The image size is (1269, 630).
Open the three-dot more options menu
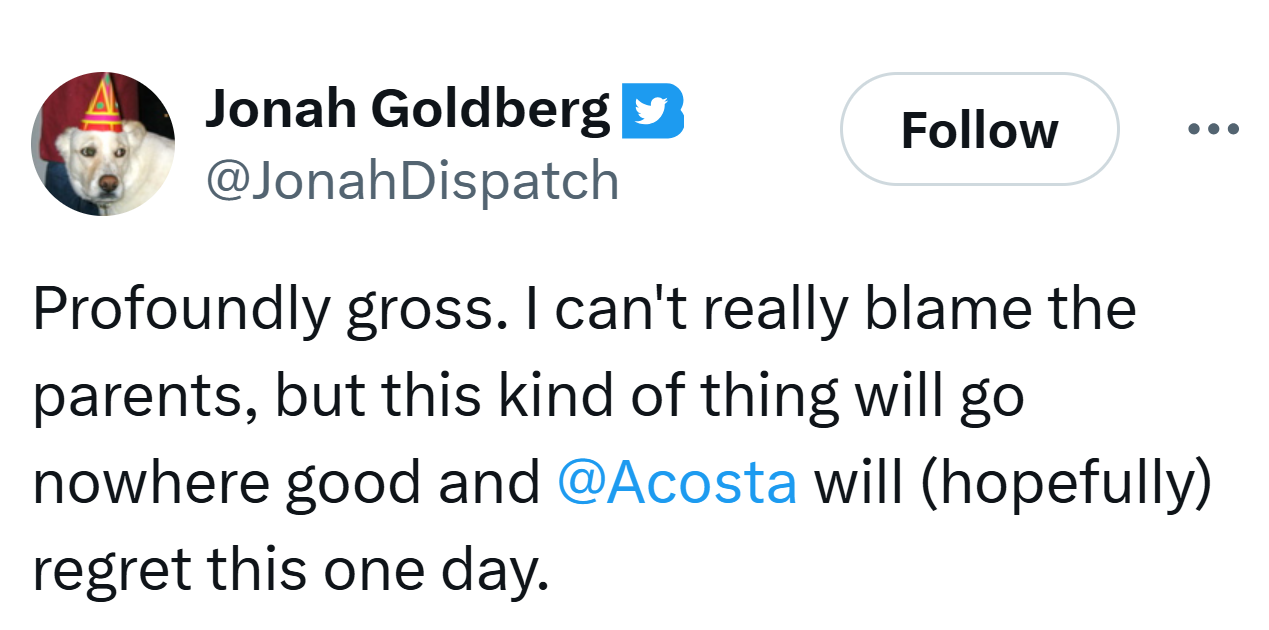pos(1214,130)
